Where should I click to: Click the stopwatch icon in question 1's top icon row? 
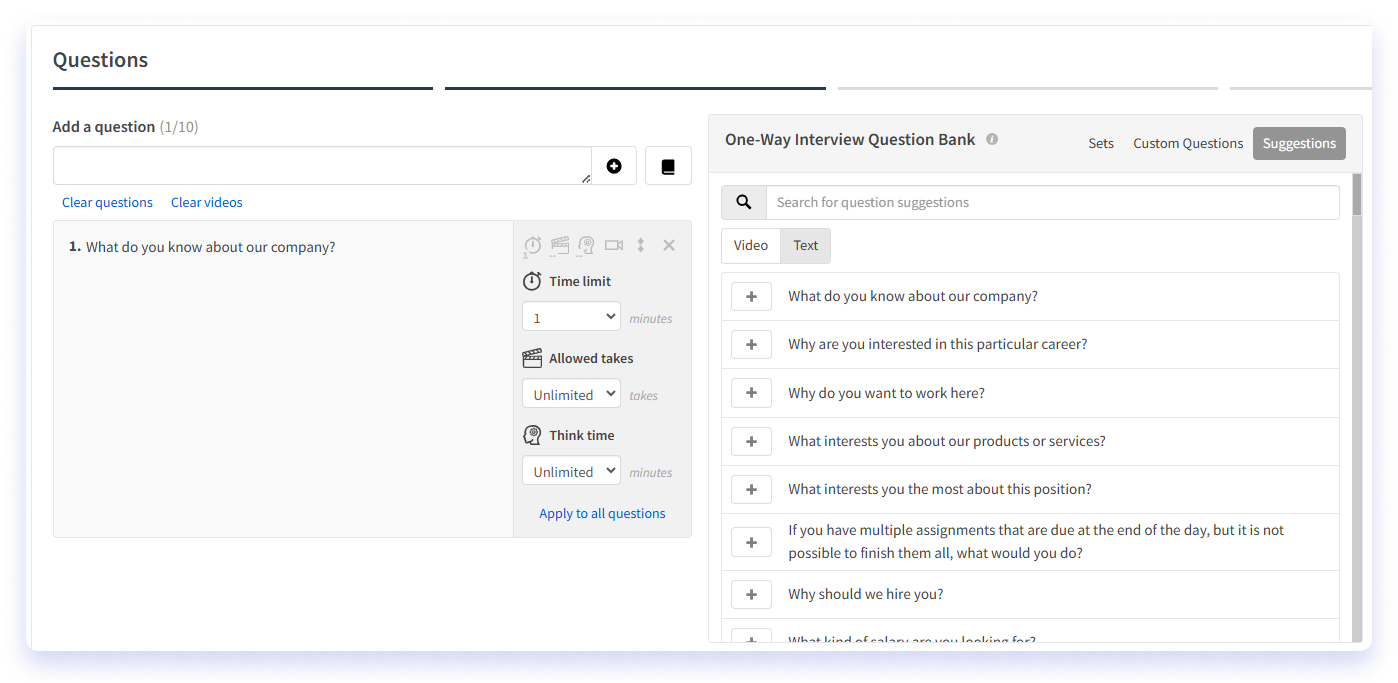533,245
